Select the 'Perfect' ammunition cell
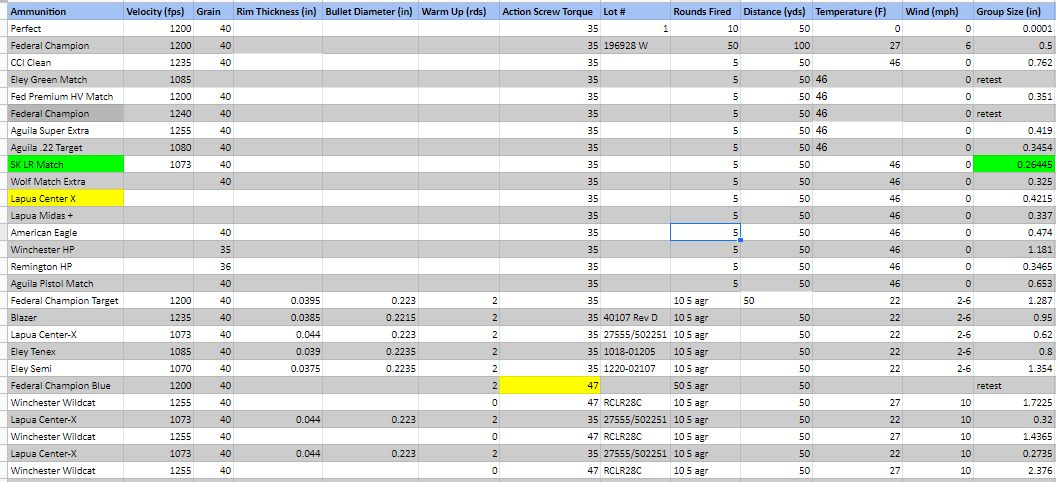The width and height of the screenshot is (1056, 482). click(x=67, y=29)
